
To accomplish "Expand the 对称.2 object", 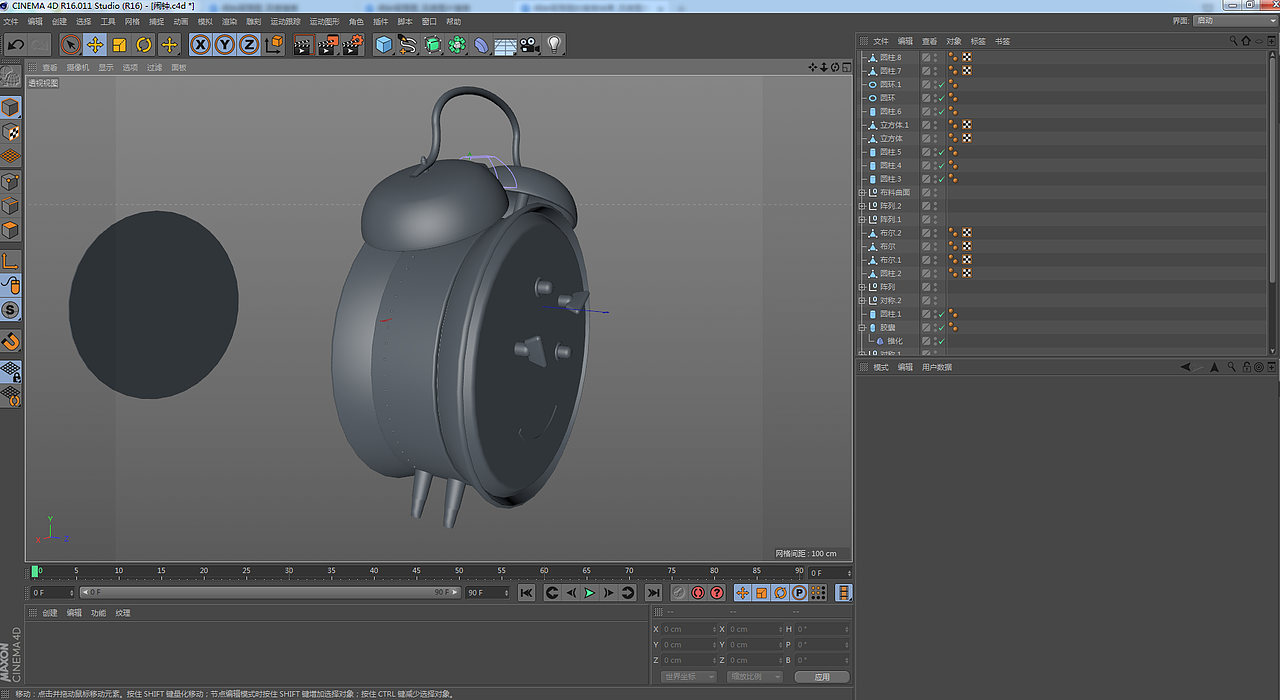I will point(862,300).
